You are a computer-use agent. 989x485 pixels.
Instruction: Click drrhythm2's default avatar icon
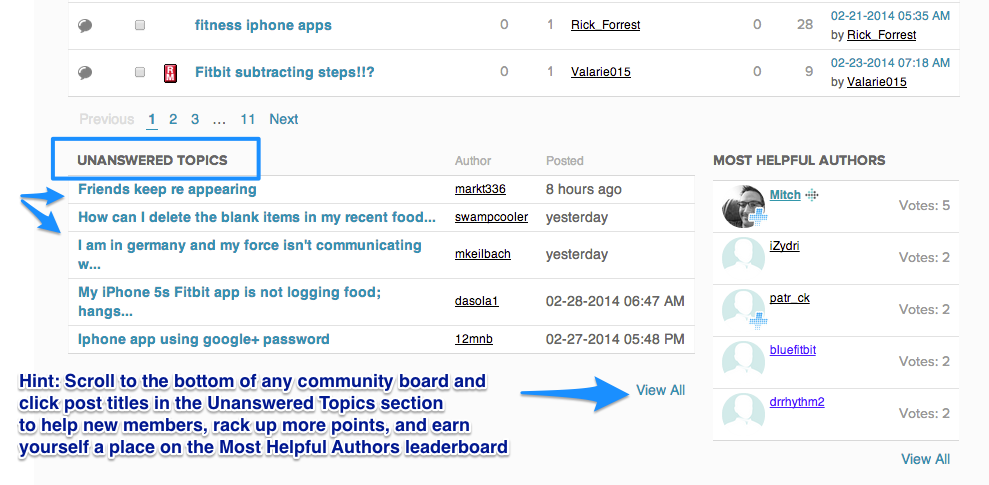coord(743,413)
